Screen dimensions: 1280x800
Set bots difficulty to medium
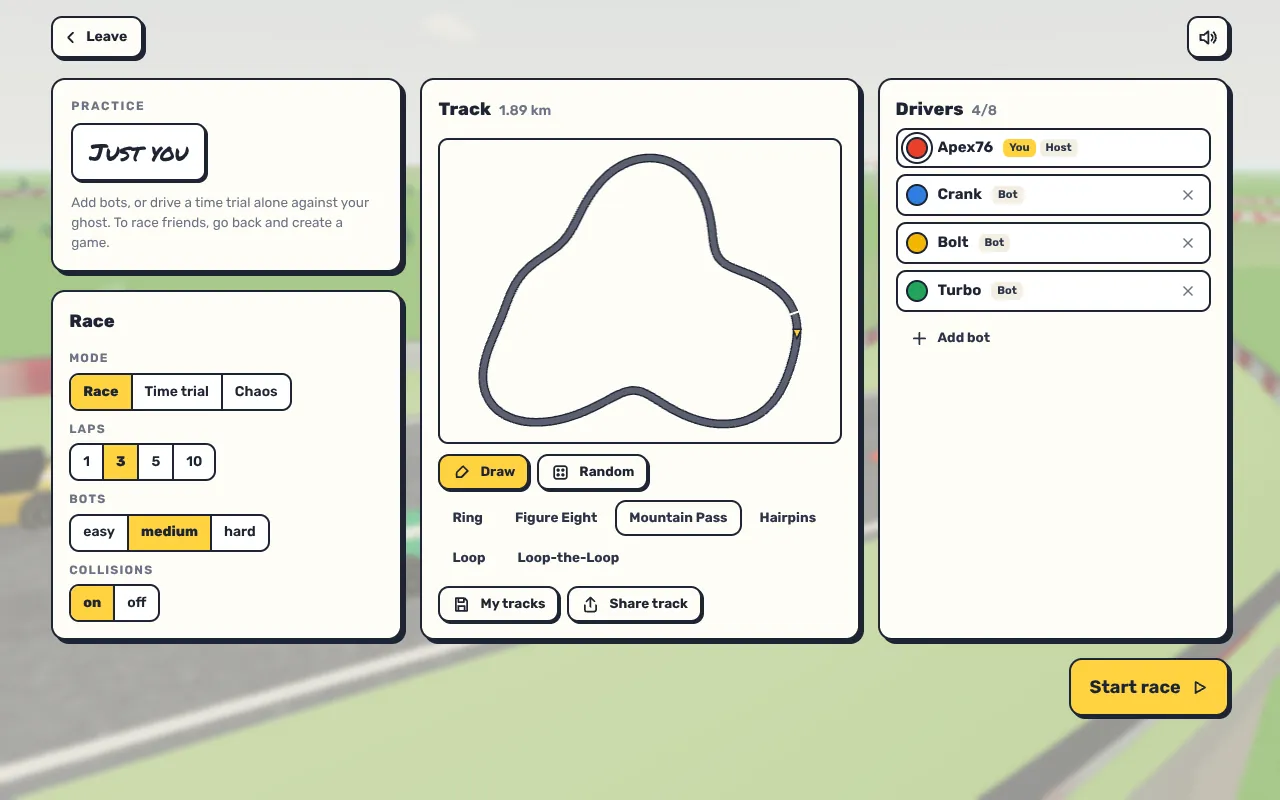point(169,532)
